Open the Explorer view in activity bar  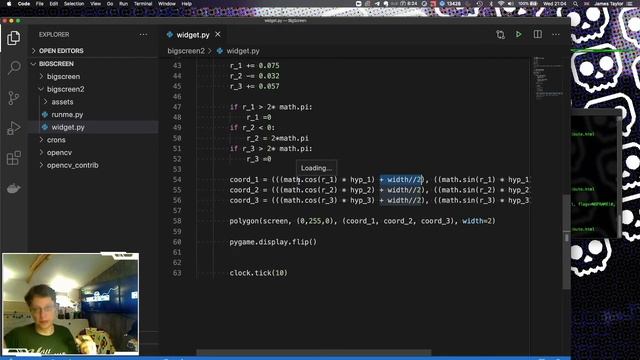(x=13, y=38)
